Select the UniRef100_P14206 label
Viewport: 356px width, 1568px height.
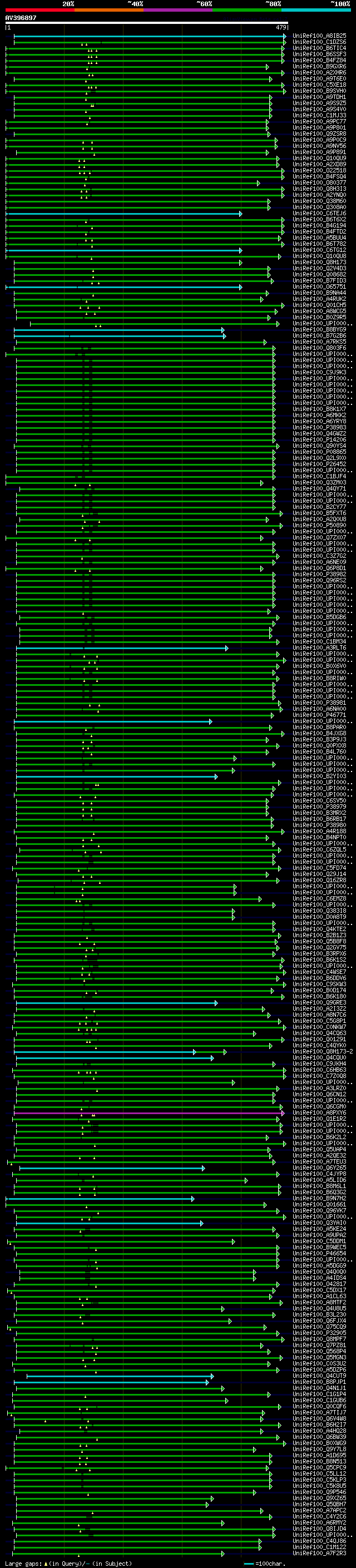coord(319,439)
